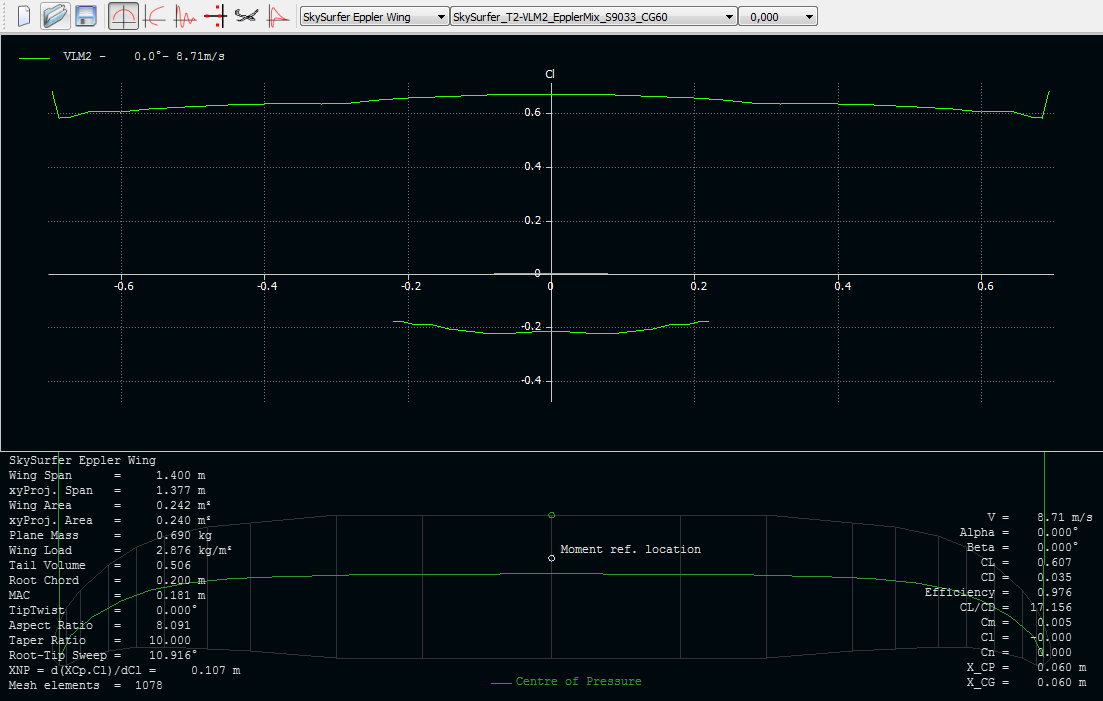
Task: Click the Cl axis label on graph
Action: (550, 75)
